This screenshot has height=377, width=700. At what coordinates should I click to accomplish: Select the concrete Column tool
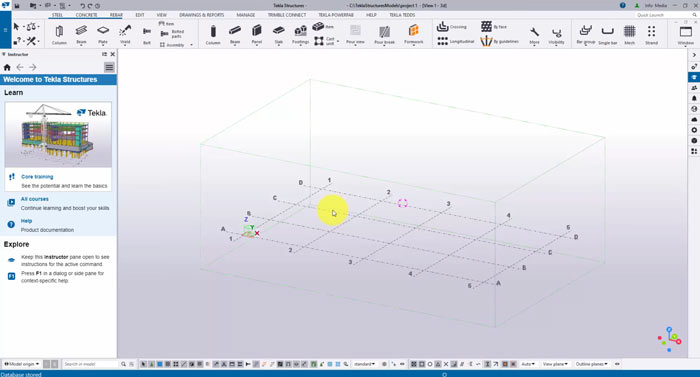(x=213, y=34)
